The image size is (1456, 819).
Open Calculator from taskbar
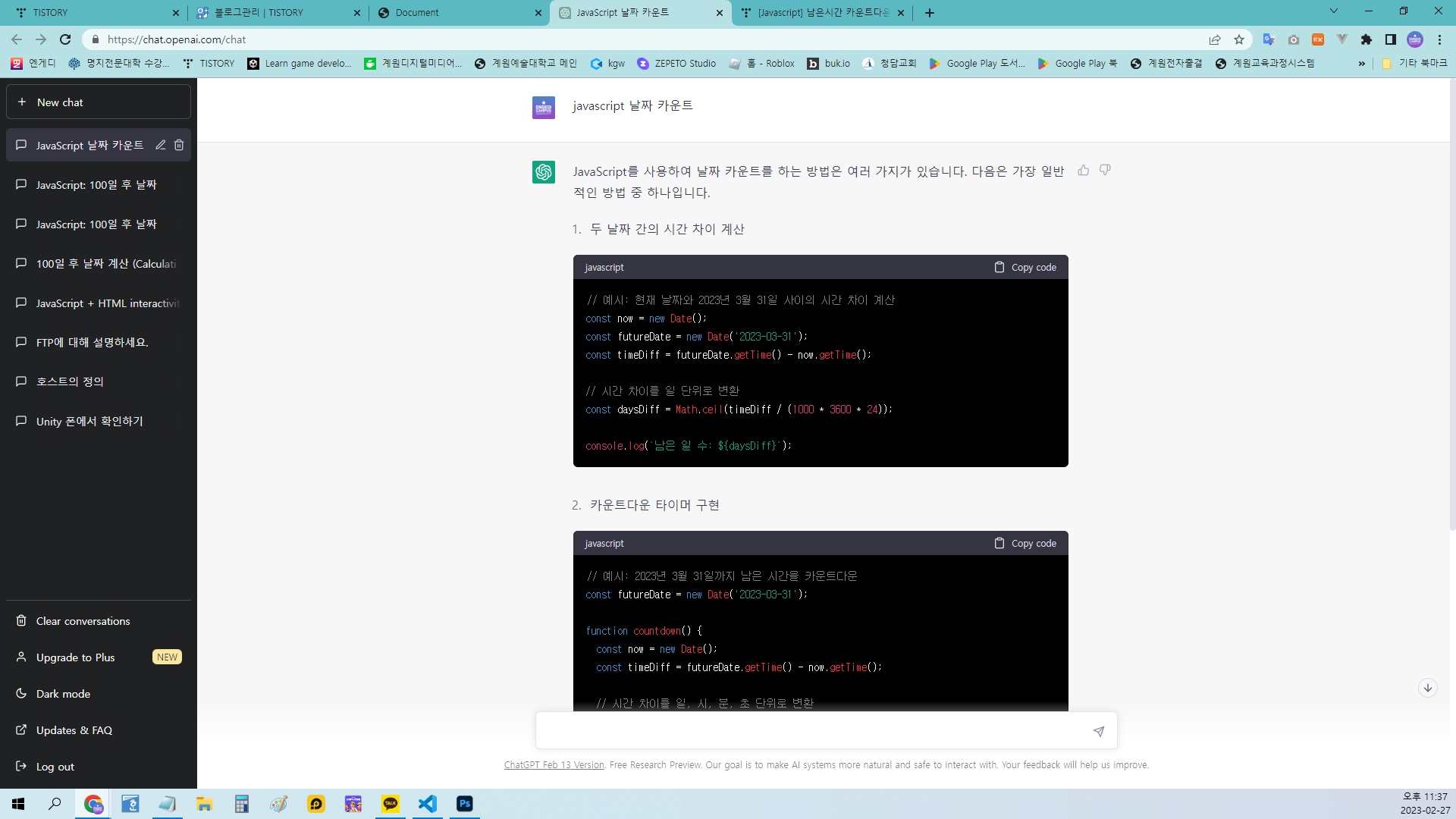coord(242,804)
